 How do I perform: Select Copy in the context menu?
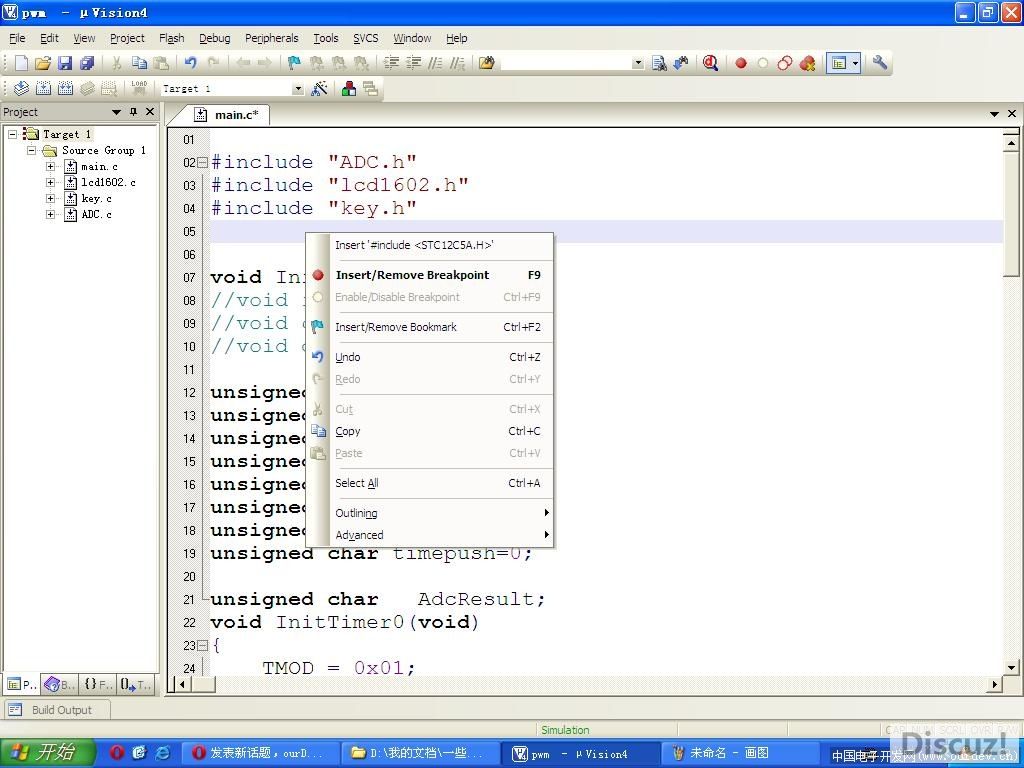(430, 431)
